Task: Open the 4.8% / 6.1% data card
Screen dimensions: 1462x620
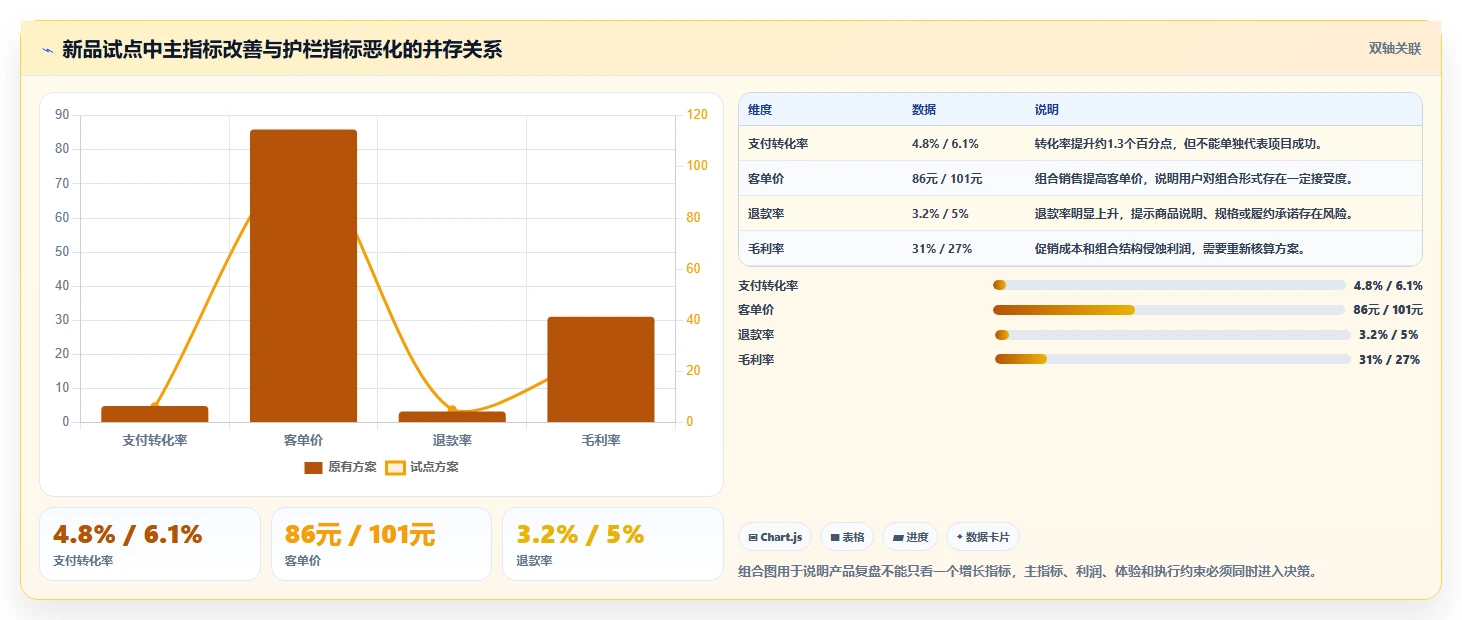Action: (150, 544)
